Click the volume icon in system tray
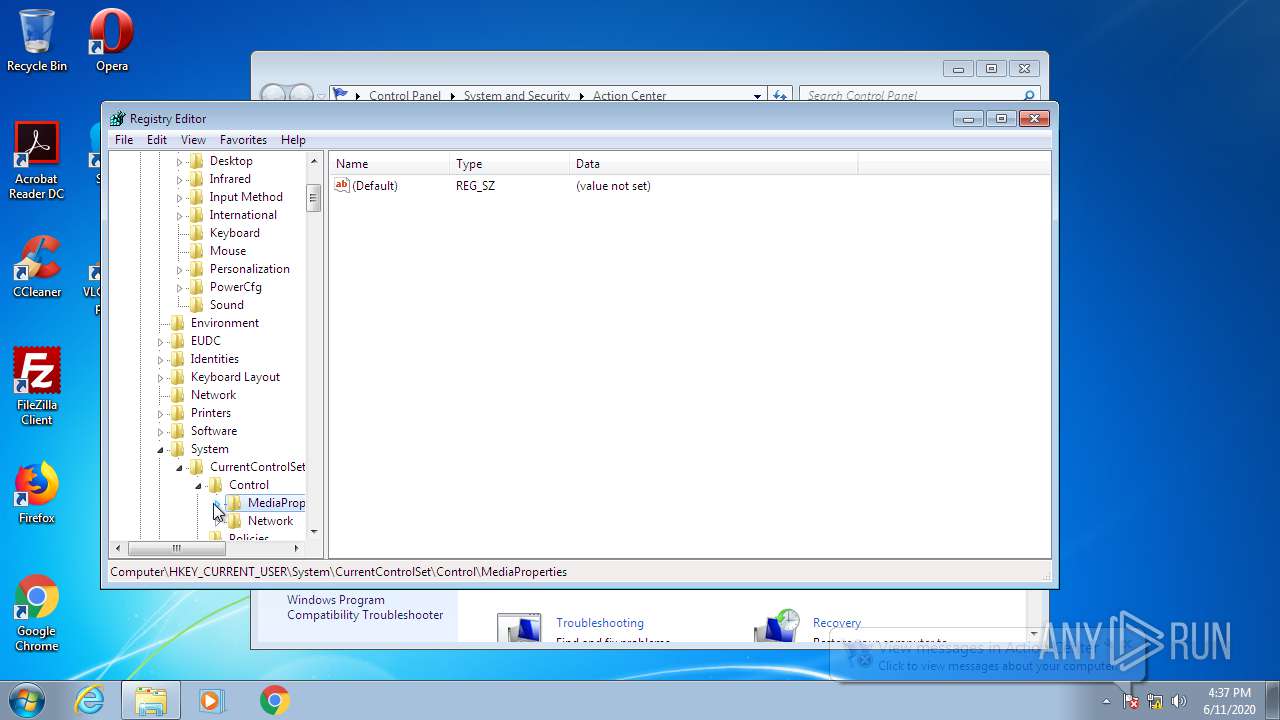This screenshot has height=720, width=1280. [x=1179, y=701]
